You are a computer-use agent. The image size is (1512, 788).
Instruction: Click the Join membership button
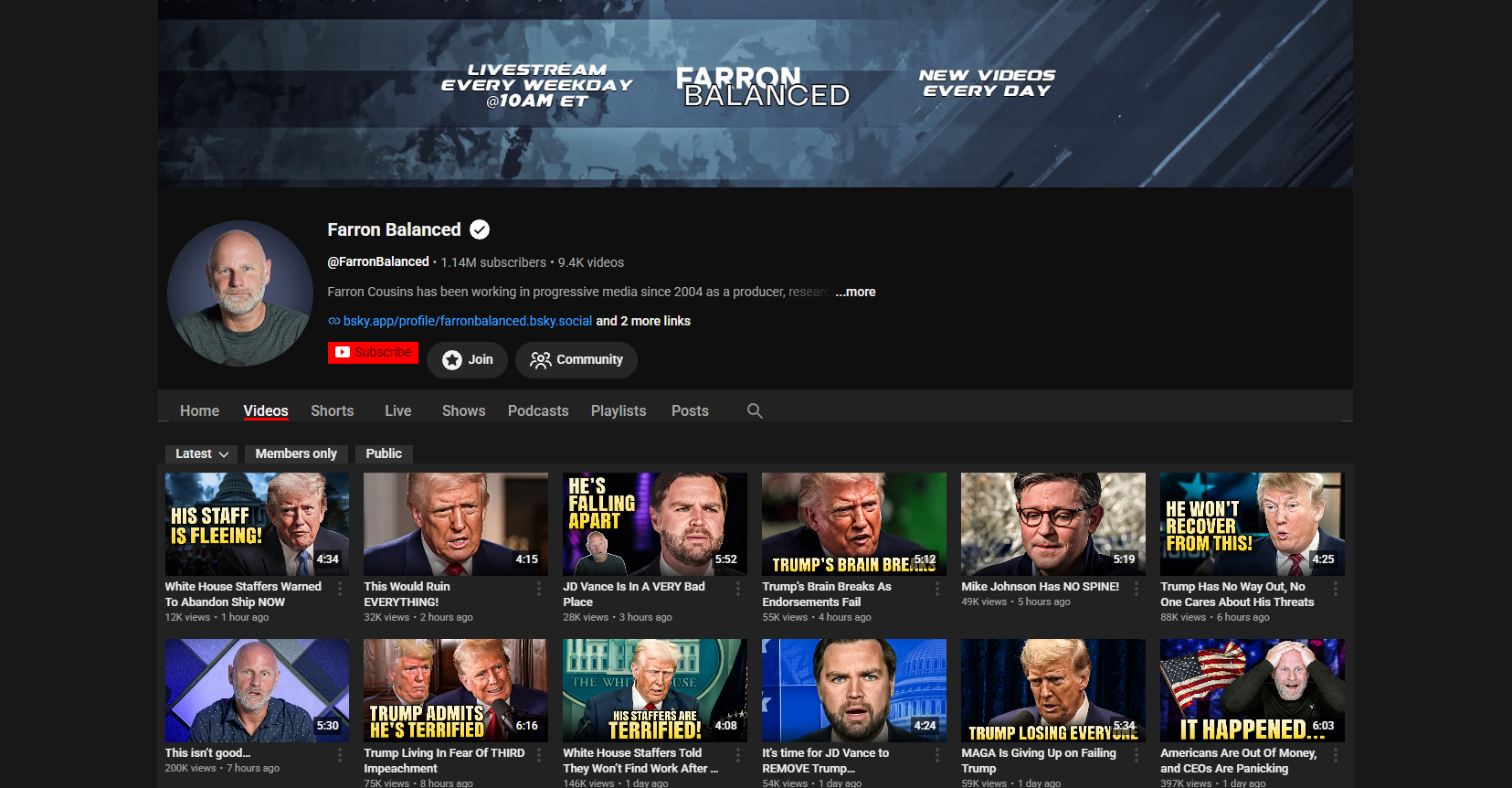click(468, 360)
